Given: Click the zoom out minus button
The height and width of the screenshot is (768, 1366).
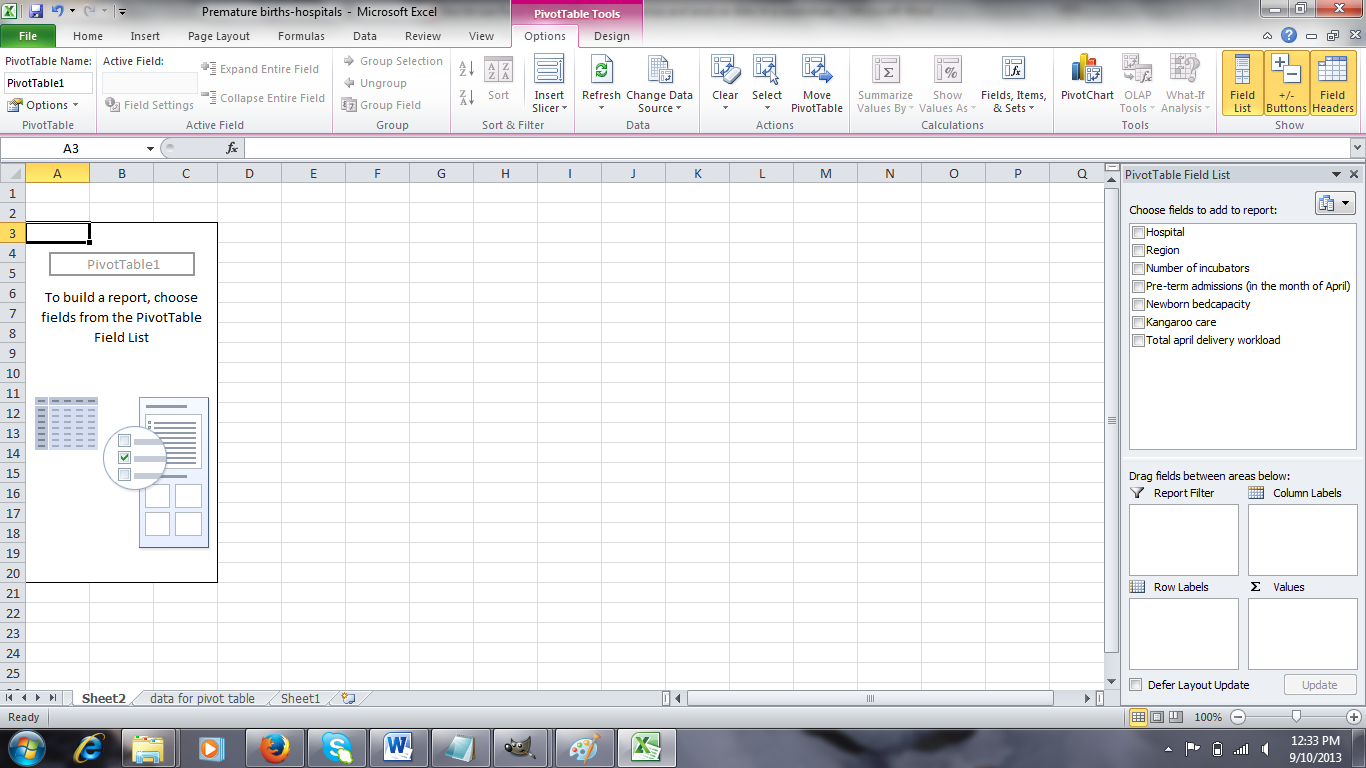Looking at the screenshot, I should pos(1238,717).
